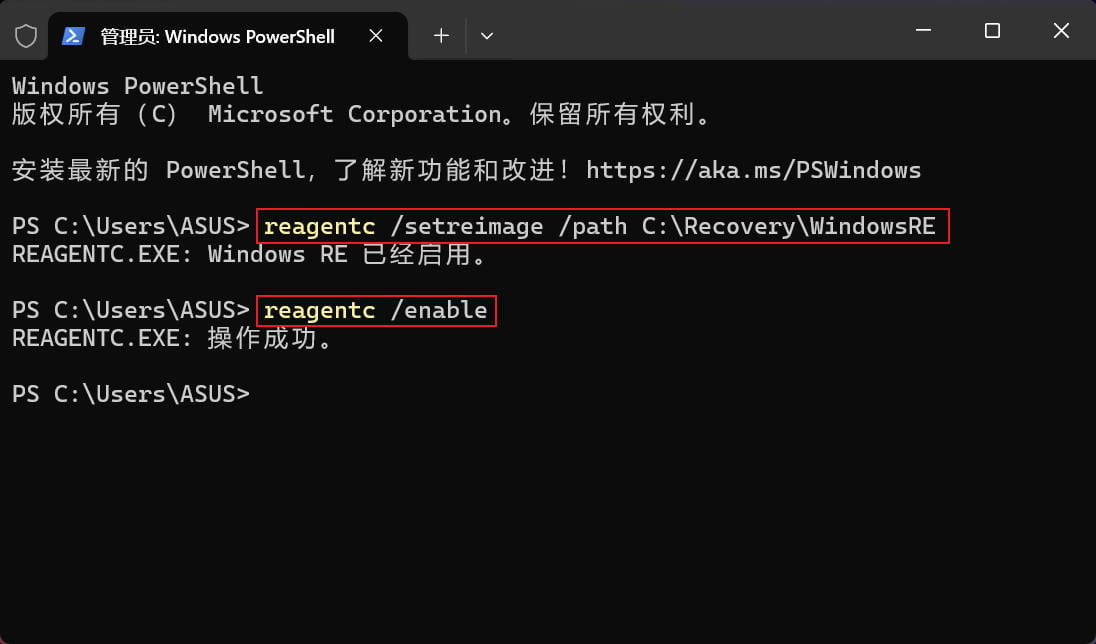The image size is (1096, 644).
Task: Click the reagentc /enable command text
Action: [376, 311]
